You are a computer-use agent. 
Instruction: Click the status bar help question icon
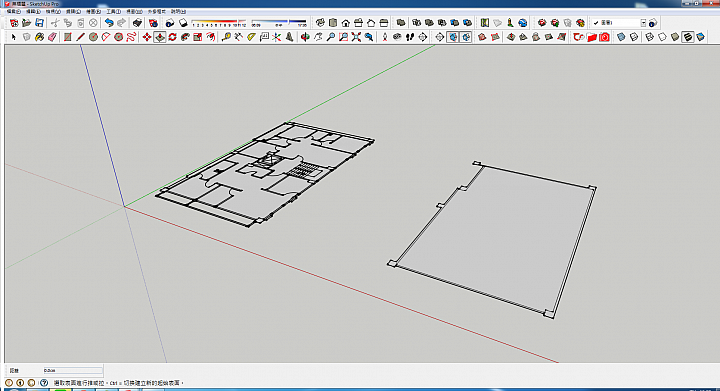point(44,383)
